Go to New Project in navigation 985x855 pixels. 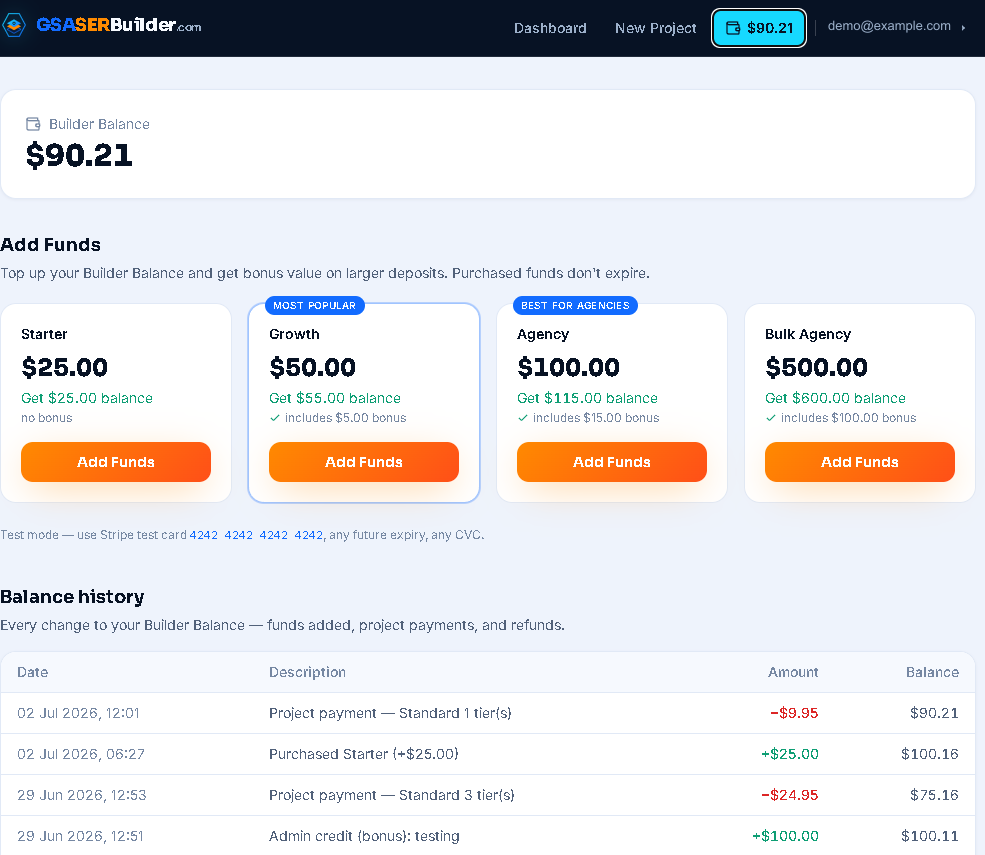(655, 28)
